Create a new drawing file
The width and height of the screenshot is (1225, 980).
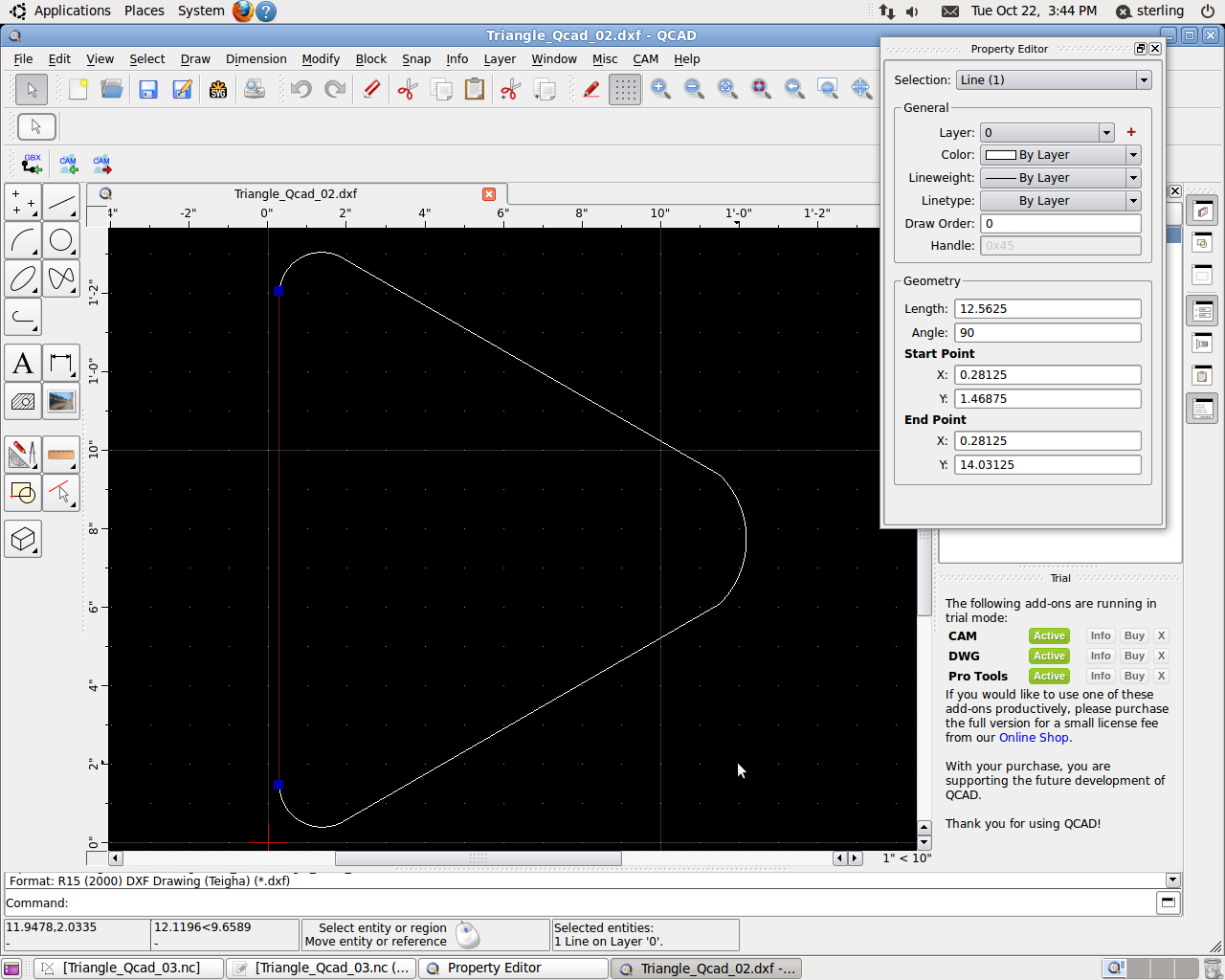[x=78, y=89]
